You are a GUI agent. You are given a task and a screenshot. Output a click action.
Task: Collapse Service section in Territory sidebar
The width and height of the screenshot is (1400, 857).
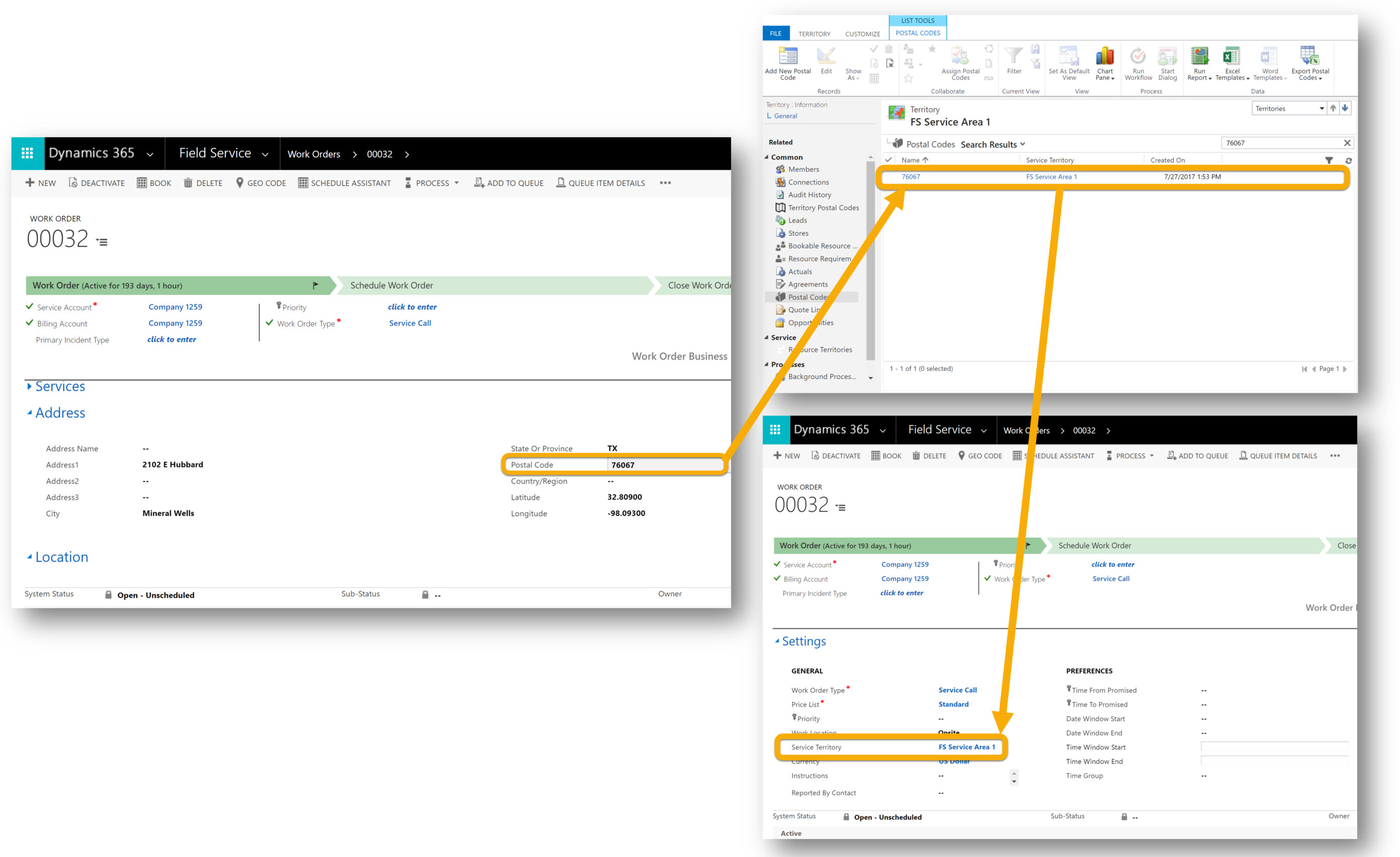(x=766, y=337)
